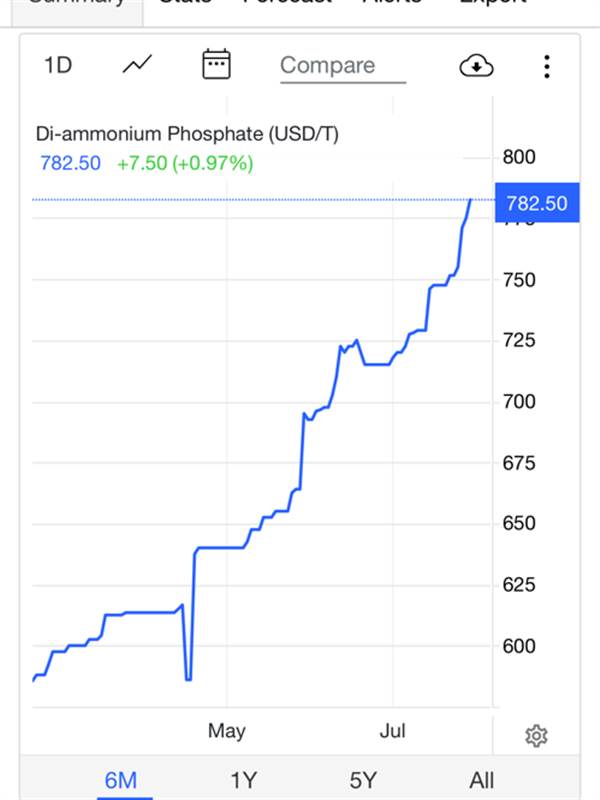Open chart settings gear icon
The image size is (600, 800).
[536, 736]
